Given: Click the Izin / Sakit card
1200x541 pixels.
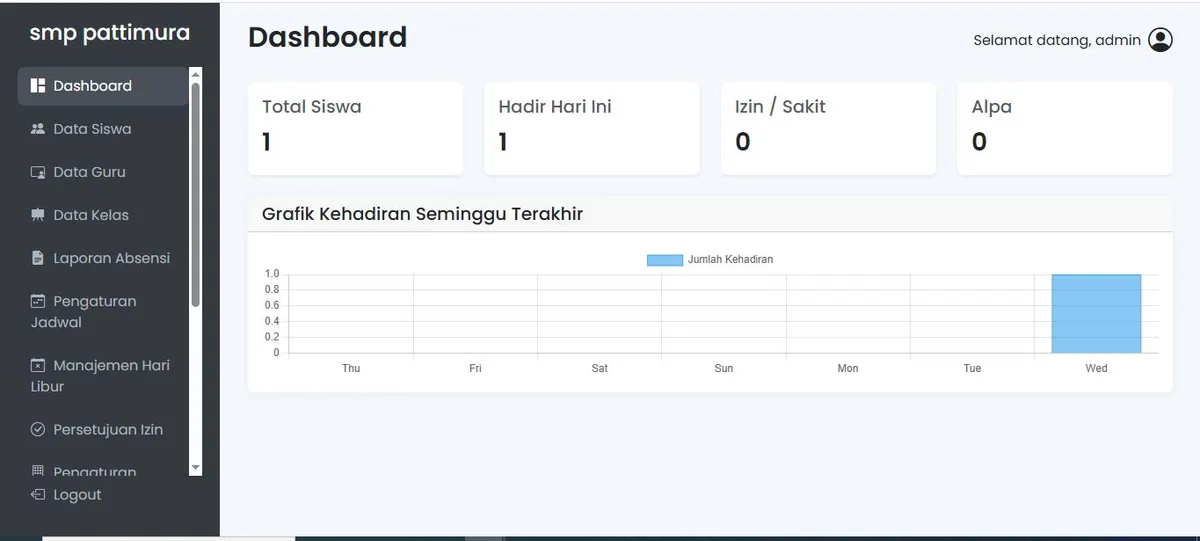Looking at the screenshot, I should pyautogui.click(x=828, y=129).
